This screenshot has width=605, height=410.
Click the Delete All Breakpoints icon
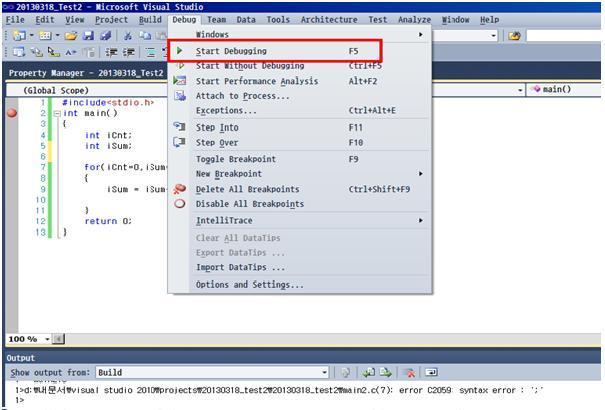point(179,189)
